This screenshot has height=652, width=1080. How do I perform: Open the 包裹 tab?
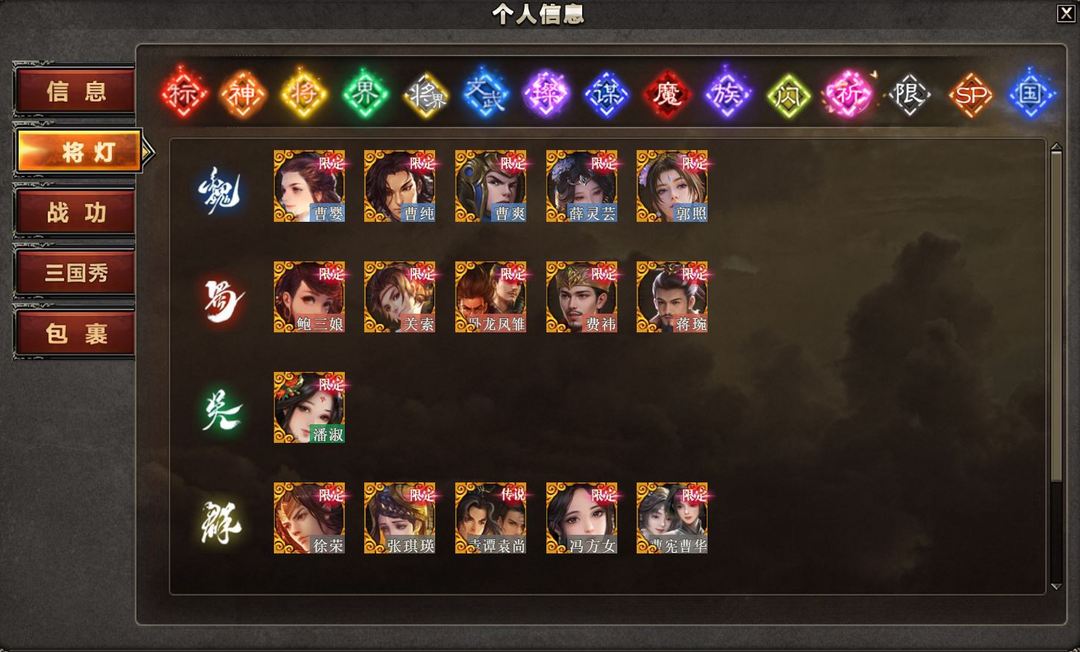click(75, 333)
